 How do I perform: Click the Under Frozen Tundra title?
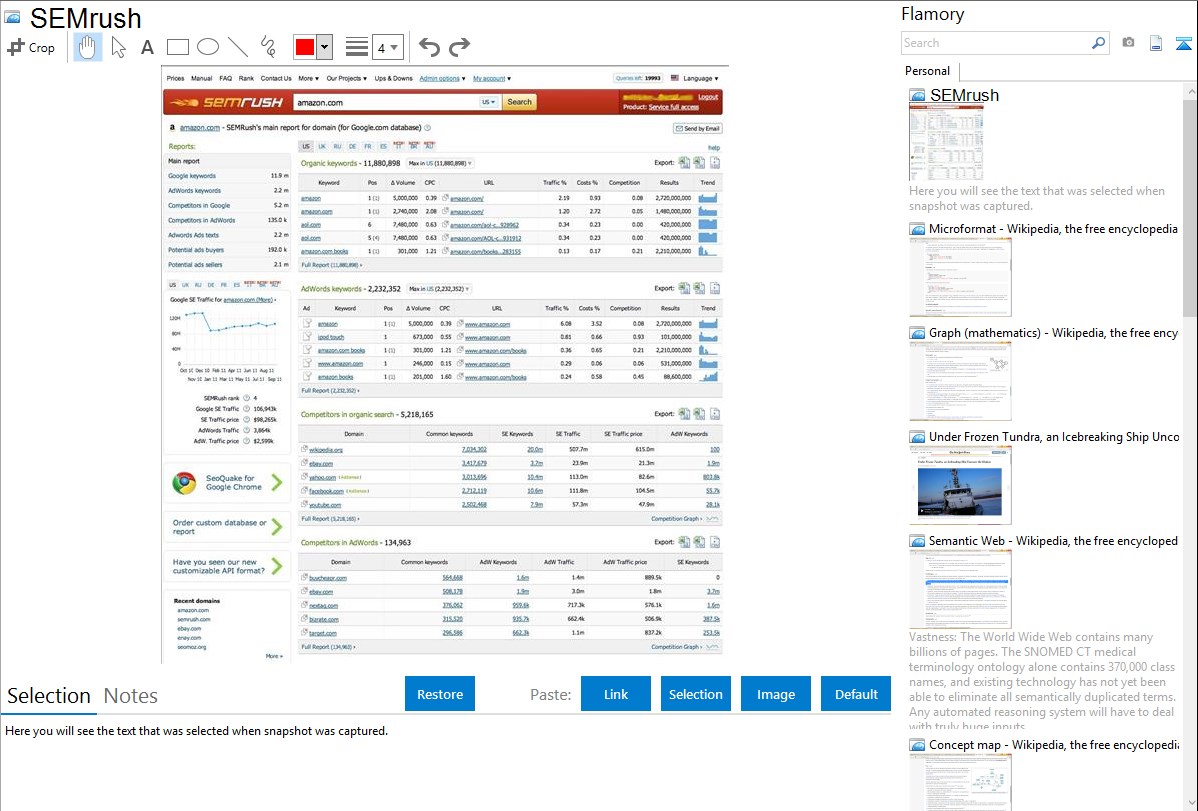coord(1054,437)
